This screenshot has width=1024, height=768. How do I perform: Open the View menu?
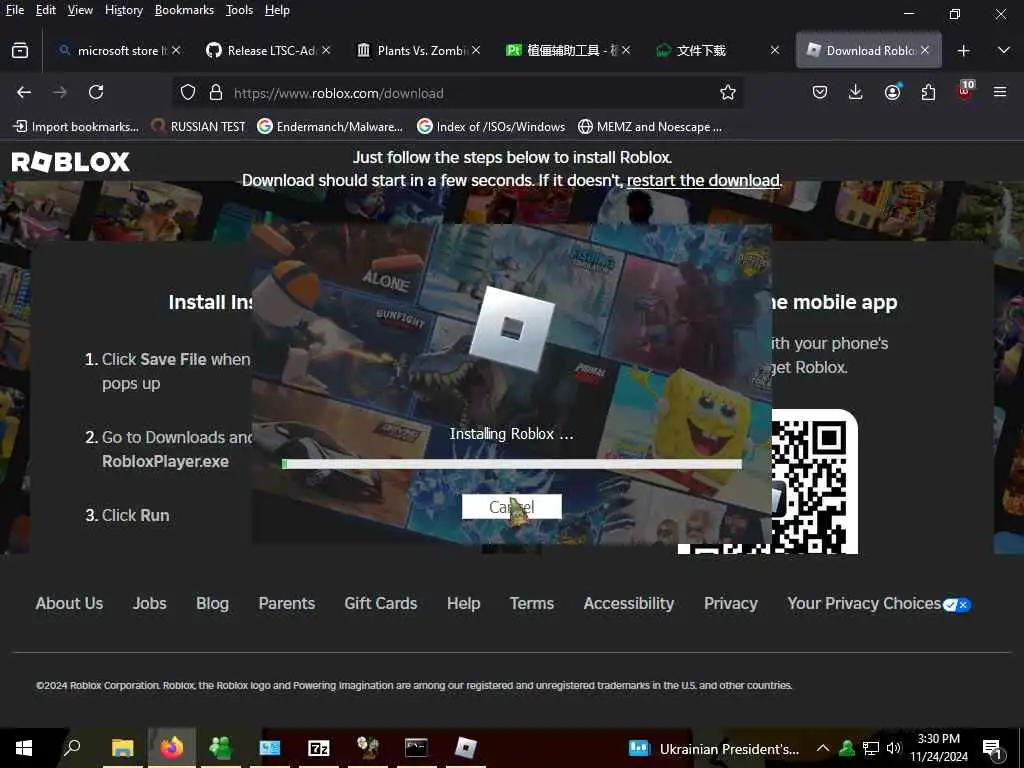tap(80, 10)
